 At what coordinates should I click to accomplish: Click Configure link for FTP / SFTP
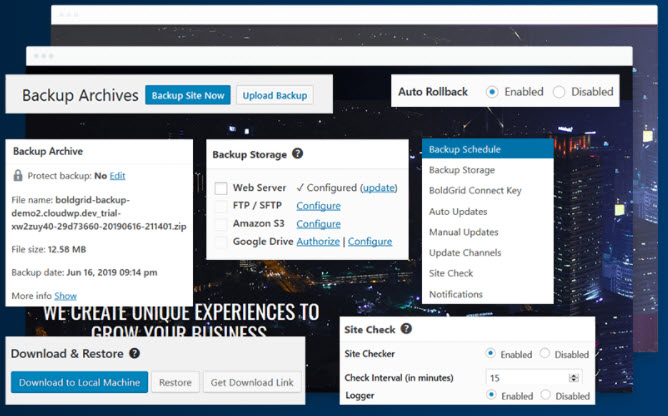(x=319, y=206)
